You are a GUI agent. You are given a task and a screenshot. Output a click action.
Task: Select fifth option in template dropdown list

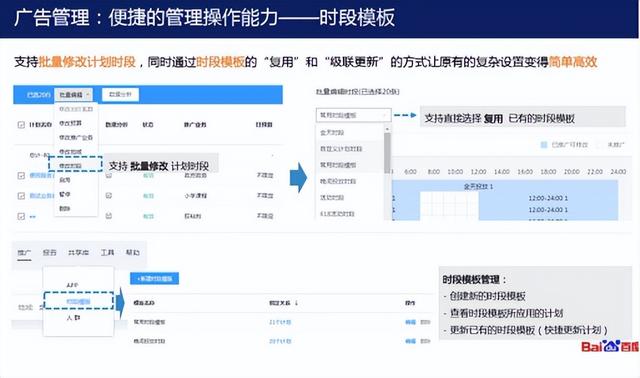point(332,198)
